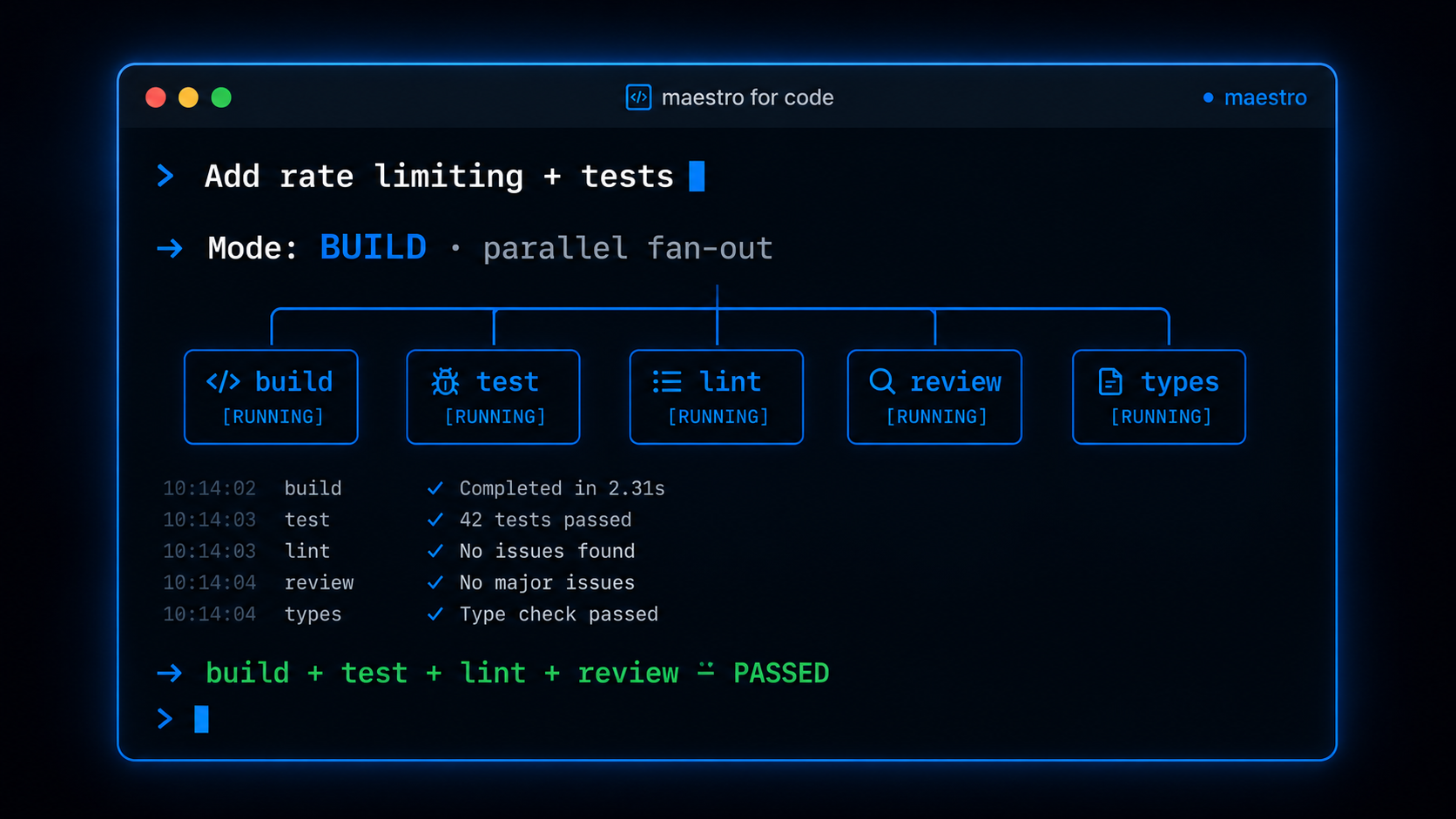Click the 42 tests passed message
The width and height of the screenshot is (1456, 819).
545,520
